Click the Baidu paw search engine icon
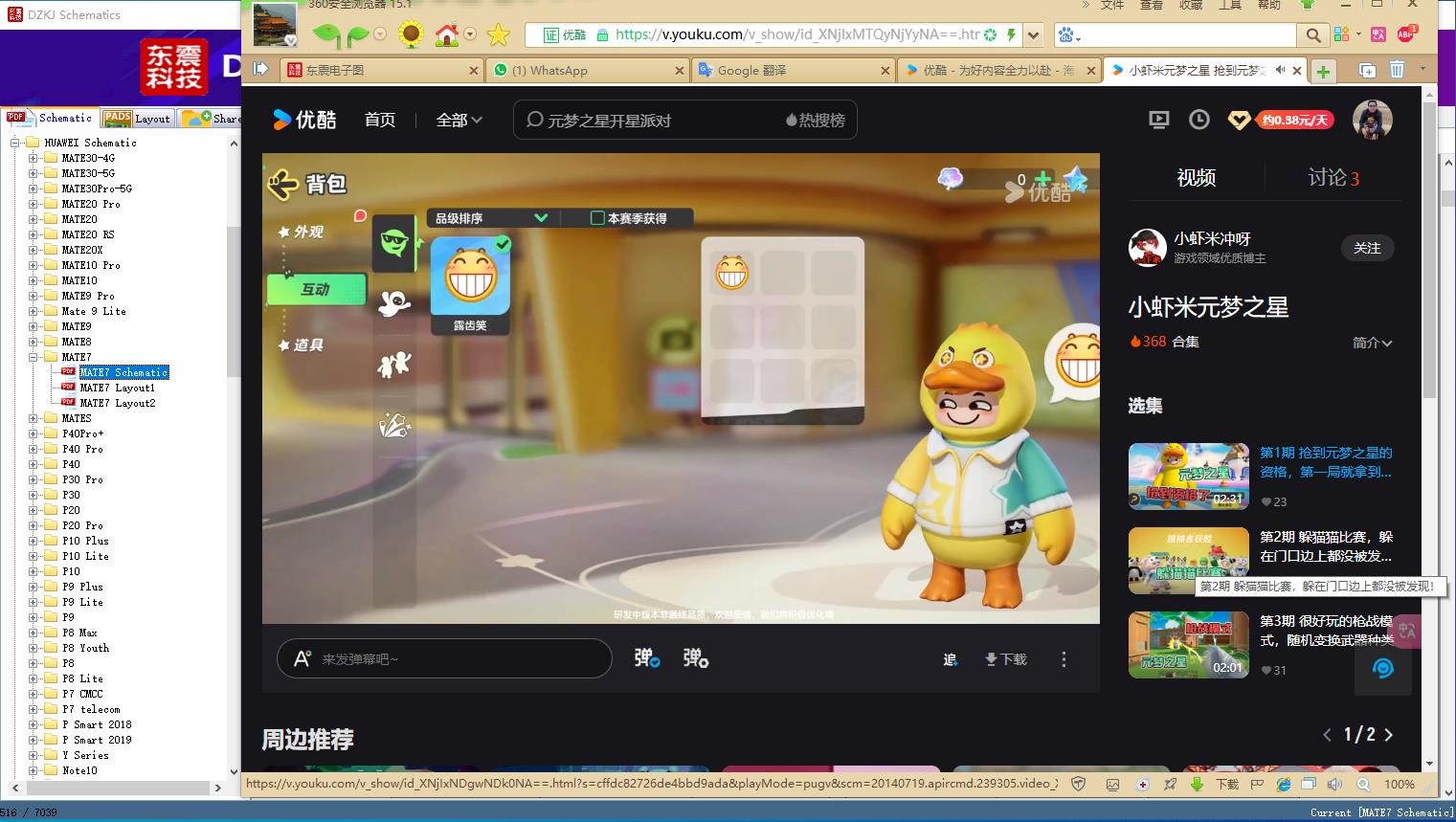The width and height of the screenshot is (1456, 822). pyautogui.click(x=1066, y=35)
